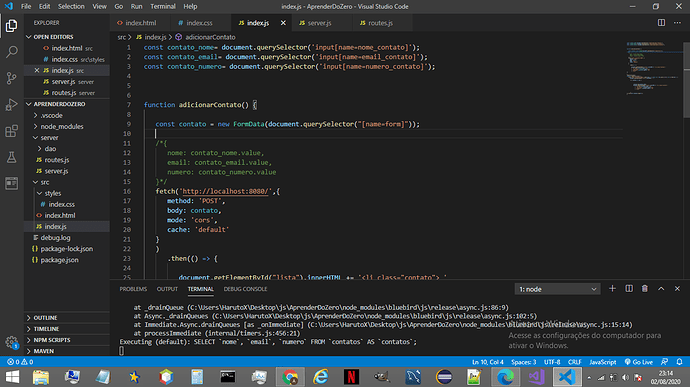
Task: Open the Test flask view
Action: click(x=11, y=157)
